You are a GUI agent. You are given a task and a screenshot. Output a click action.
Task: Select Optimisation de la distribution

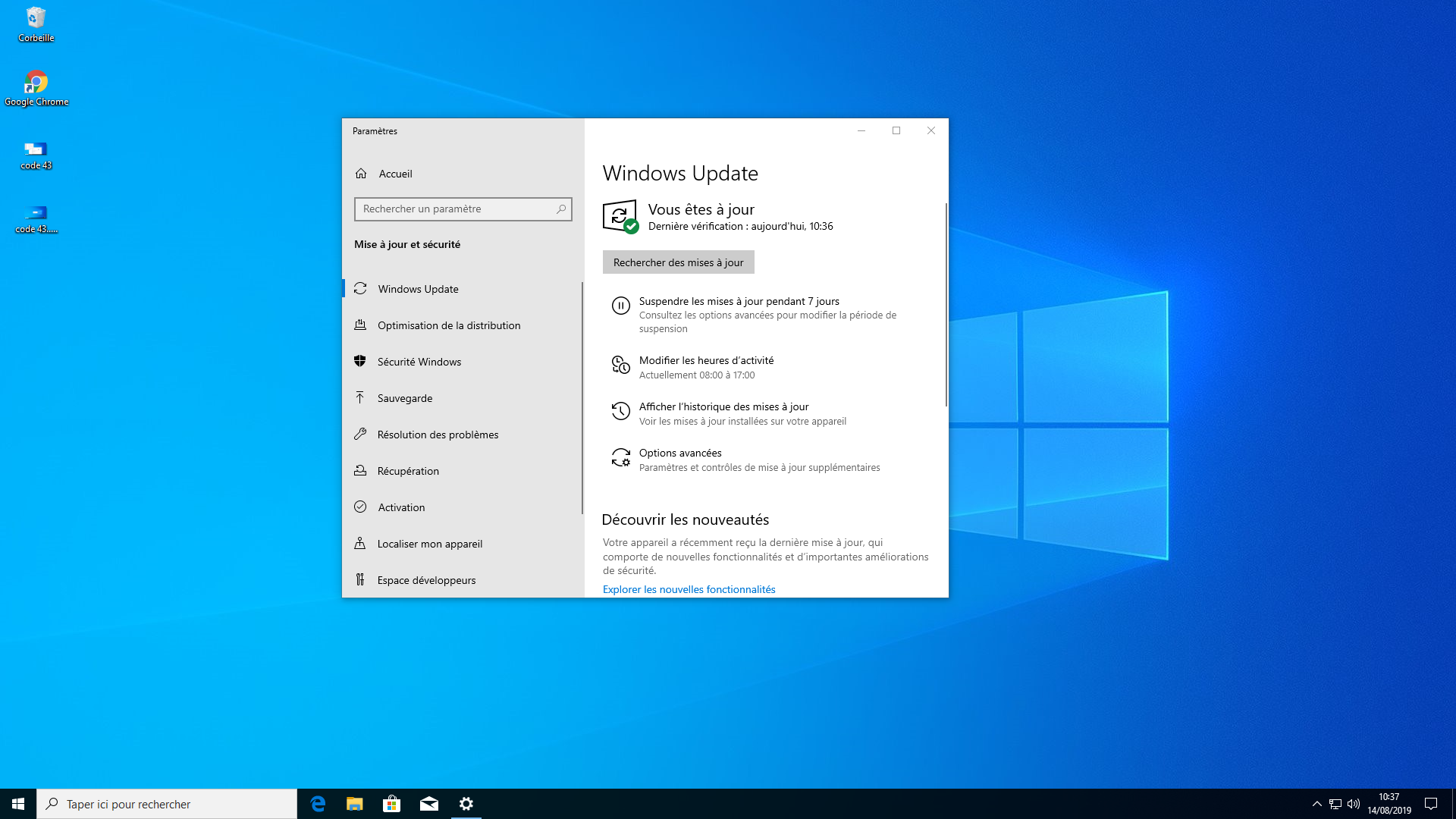coord(448,325)
